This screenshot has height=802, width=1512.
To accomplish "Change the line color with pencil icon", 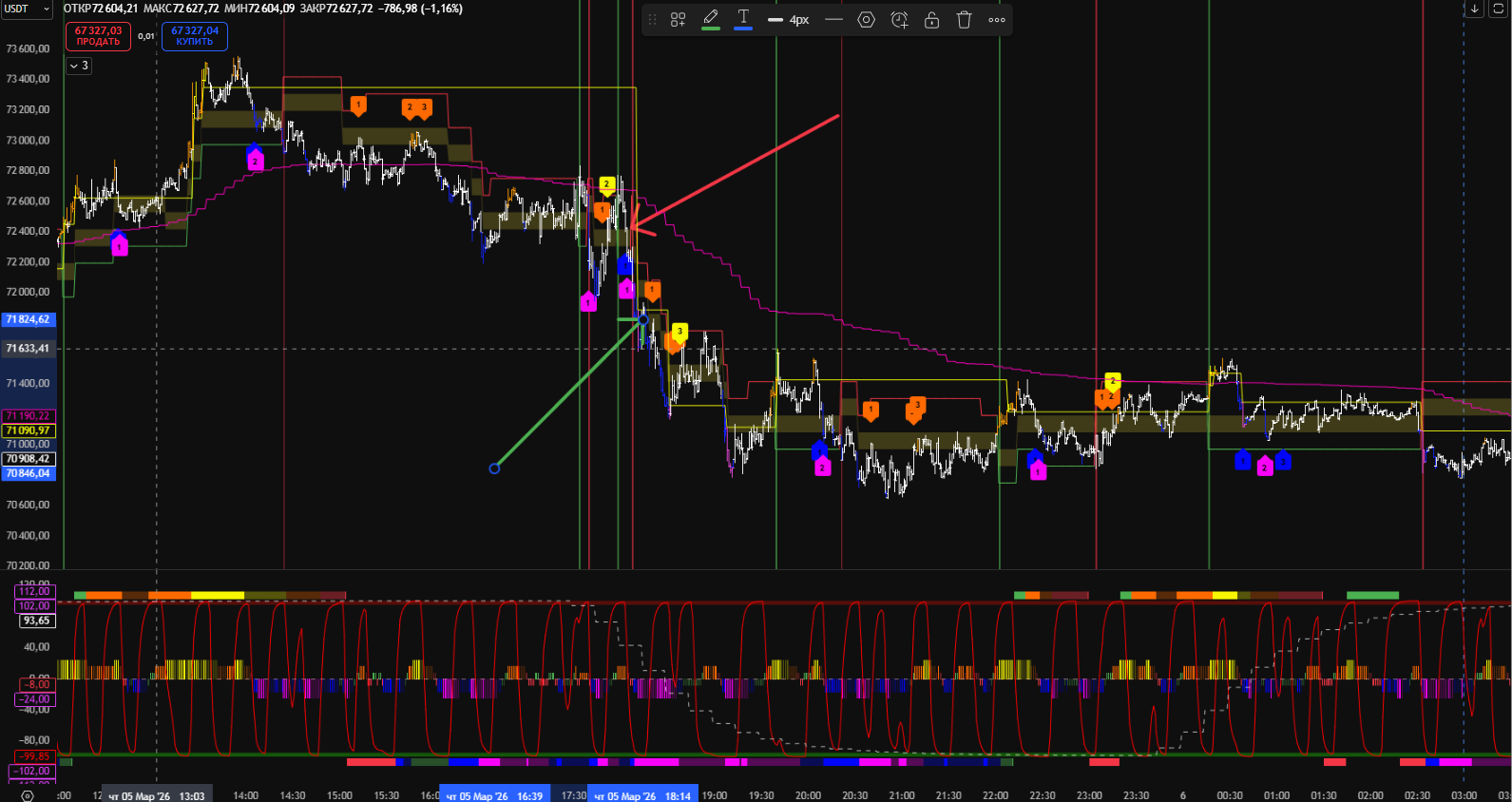I will pos(711,19).
